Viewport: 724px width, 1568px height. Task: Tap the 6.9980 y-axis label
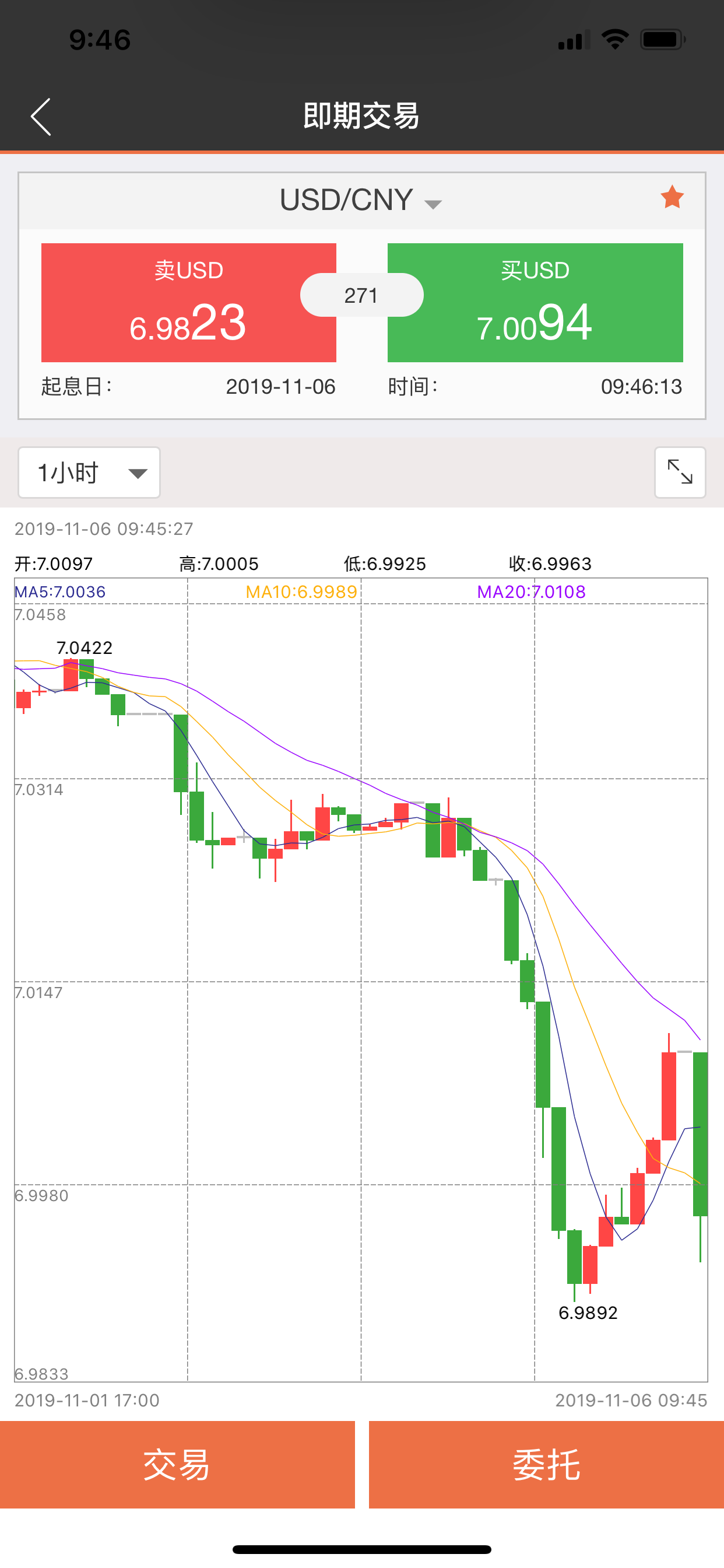click(41, 1196)
